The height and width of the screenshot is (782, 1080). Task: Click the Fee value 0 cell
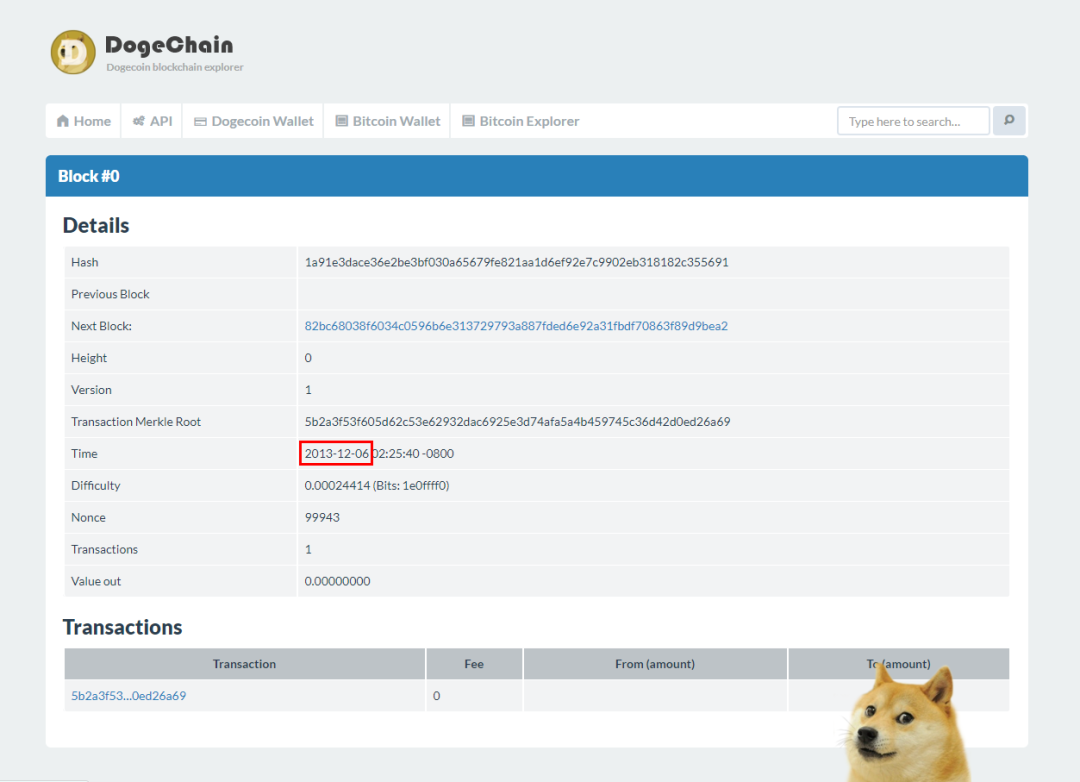474,696
